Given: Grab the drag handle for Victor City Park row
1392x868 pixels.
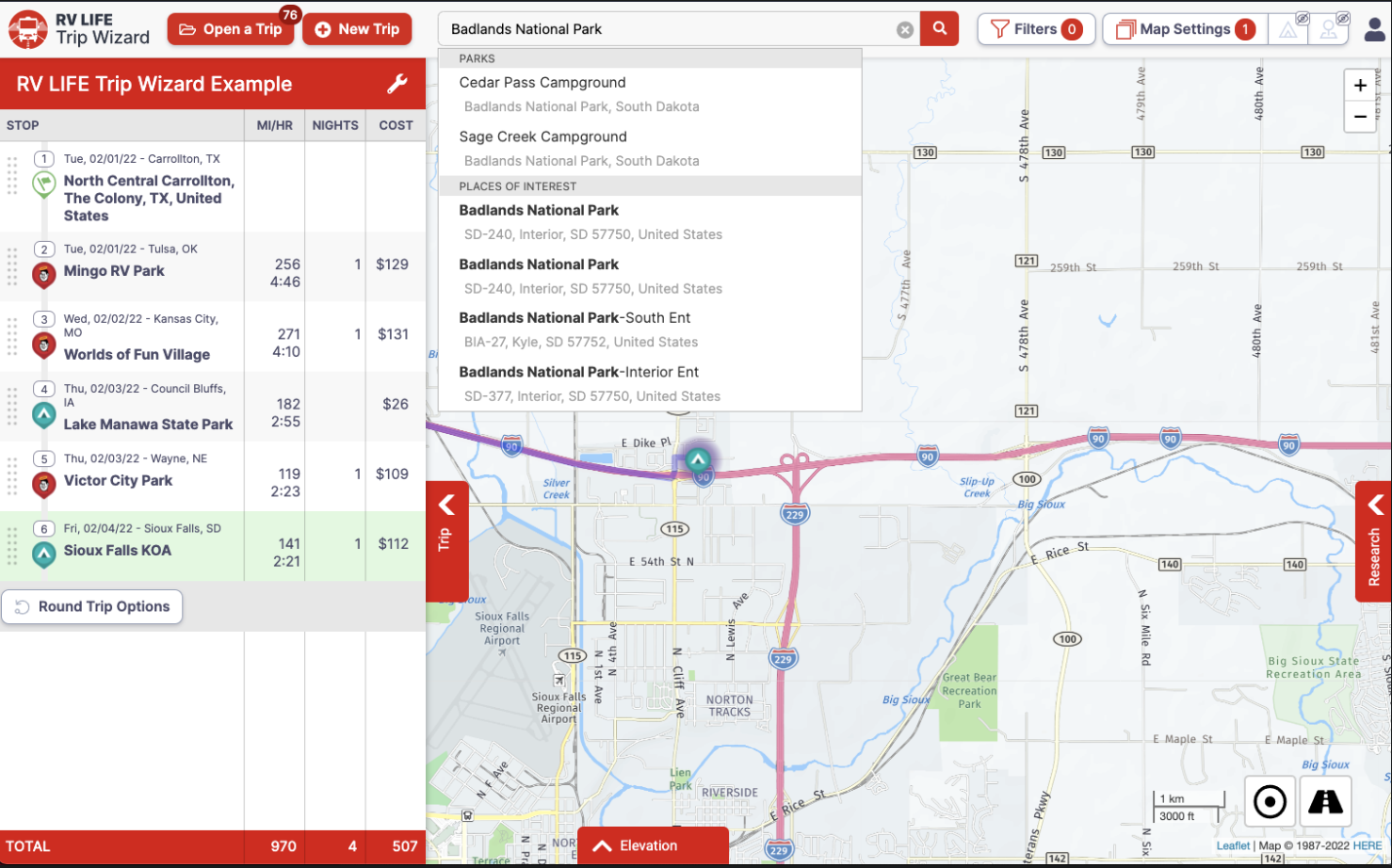Looking at the screenshot, I should point(12,476).
